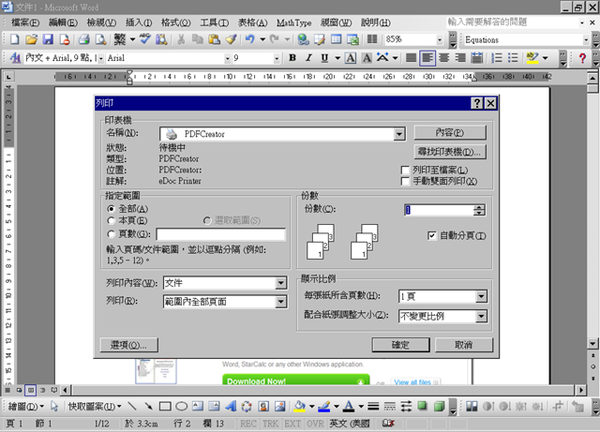Image resolution: width=600 pixels, height=432 pixels.
Task: Enable 列印至檔案(L) checkbox
Action: click(x=405, y=170)
